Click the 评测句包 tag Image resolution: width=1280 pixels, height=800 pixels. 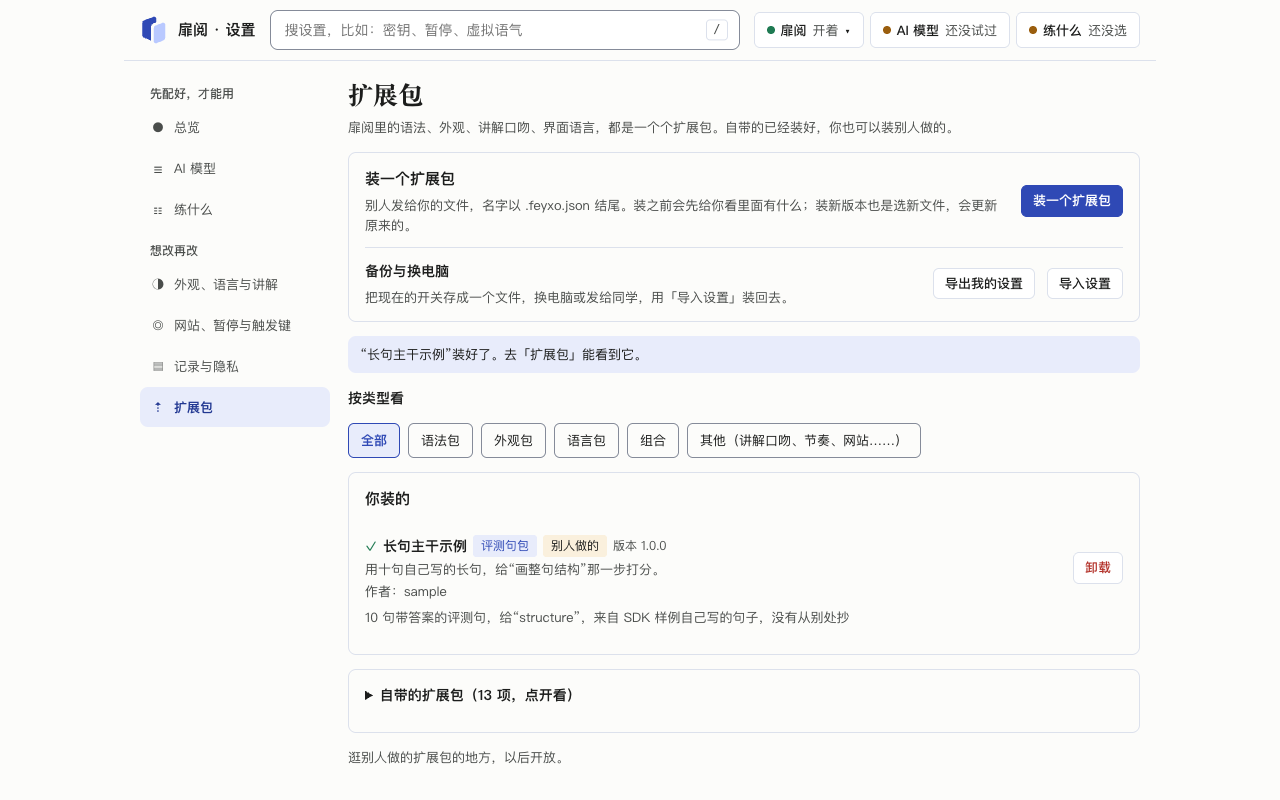click(x=505, y=546)
